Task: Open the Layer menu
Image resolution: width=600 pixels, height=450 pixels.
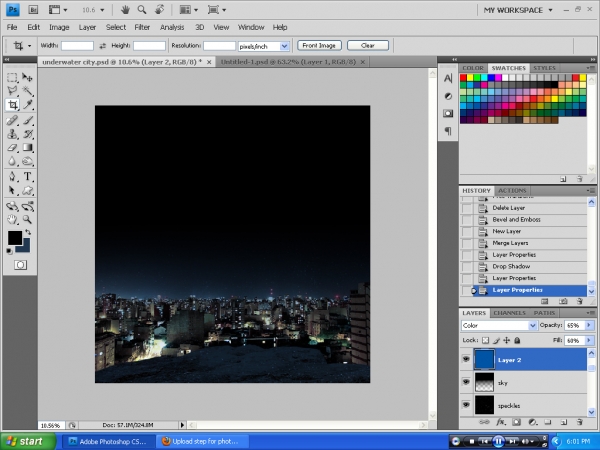Action: pyautogui.click(x=87, y=27)
